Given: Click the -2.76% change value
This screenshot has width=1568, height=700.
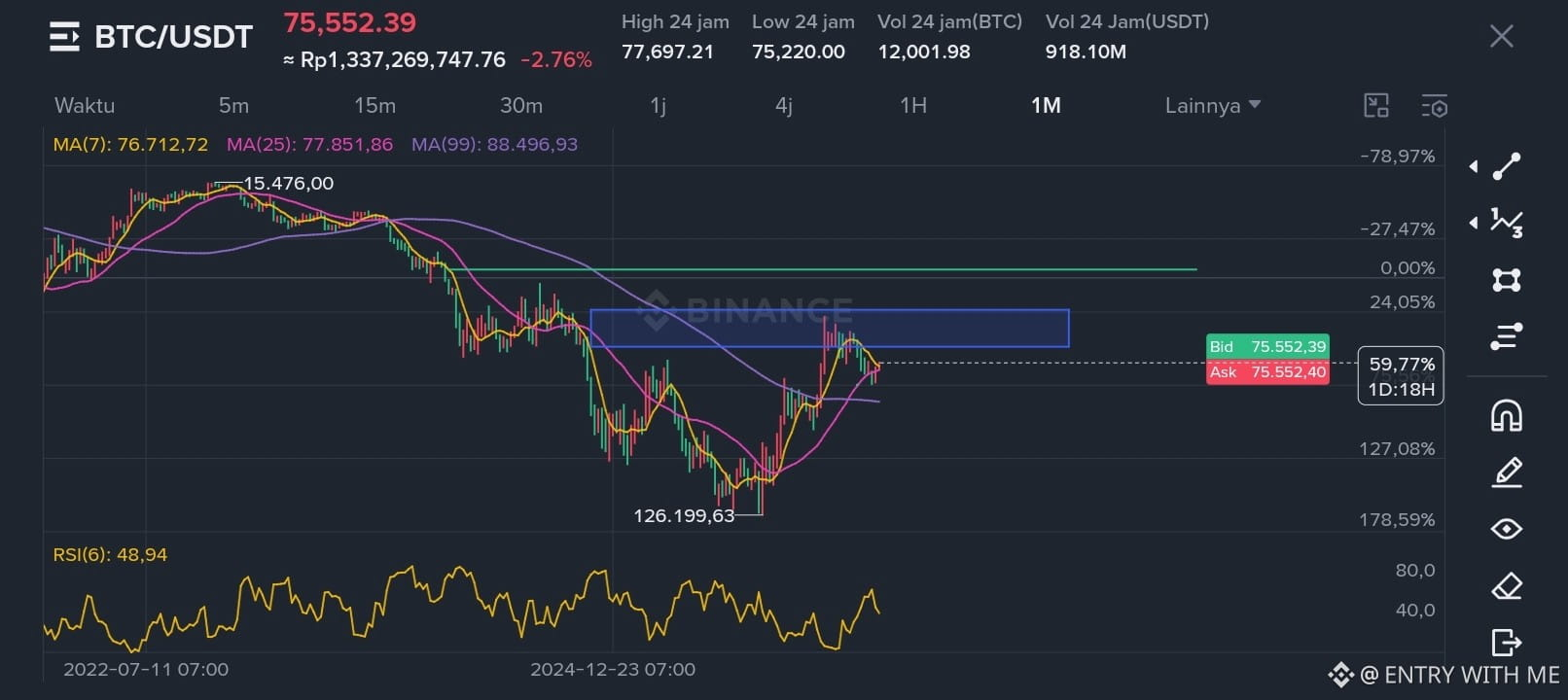Looking at the screenshot, I should (x=556, y=60).
